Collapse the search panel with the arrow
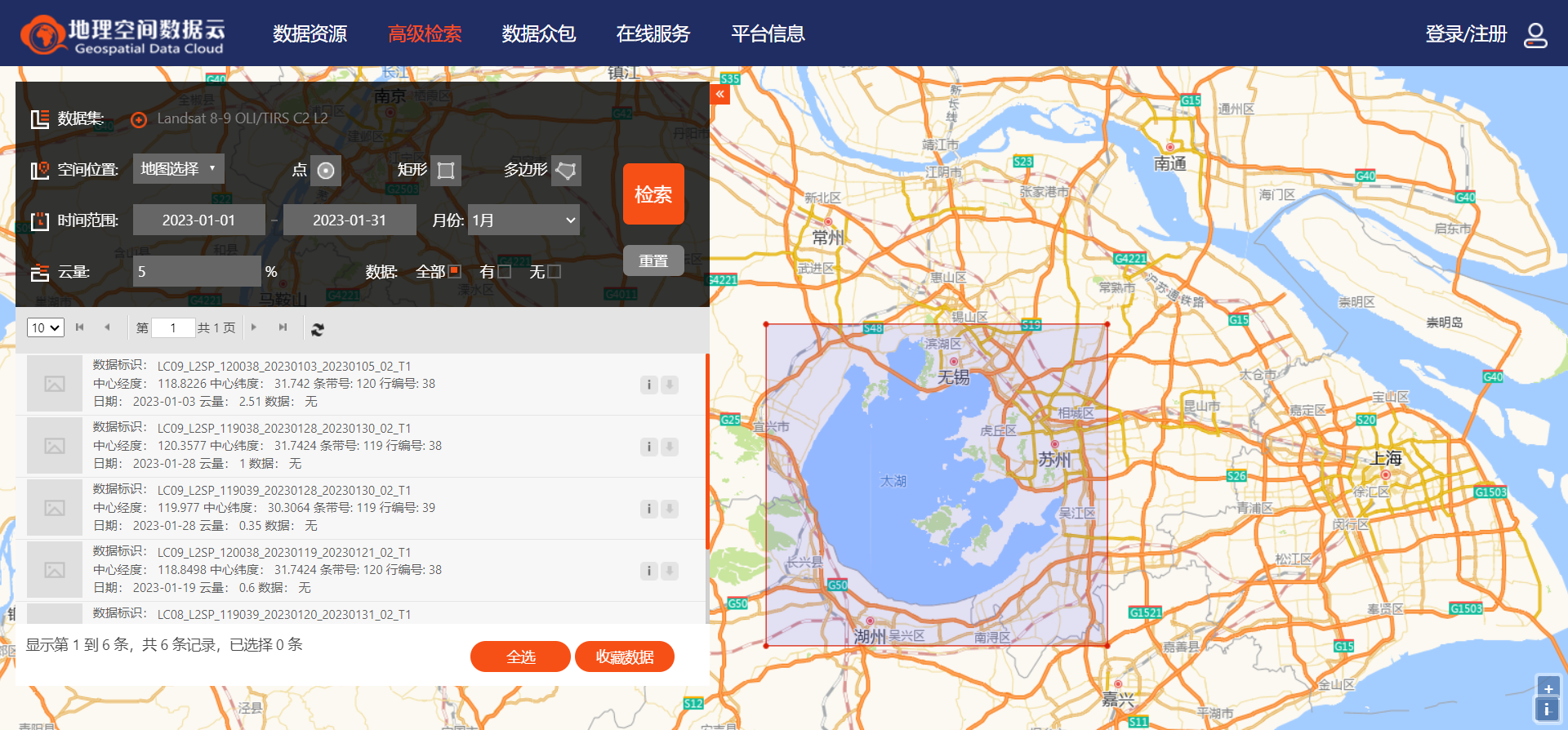Screen dimensions: 1568x730 click(x=719, y=94)
